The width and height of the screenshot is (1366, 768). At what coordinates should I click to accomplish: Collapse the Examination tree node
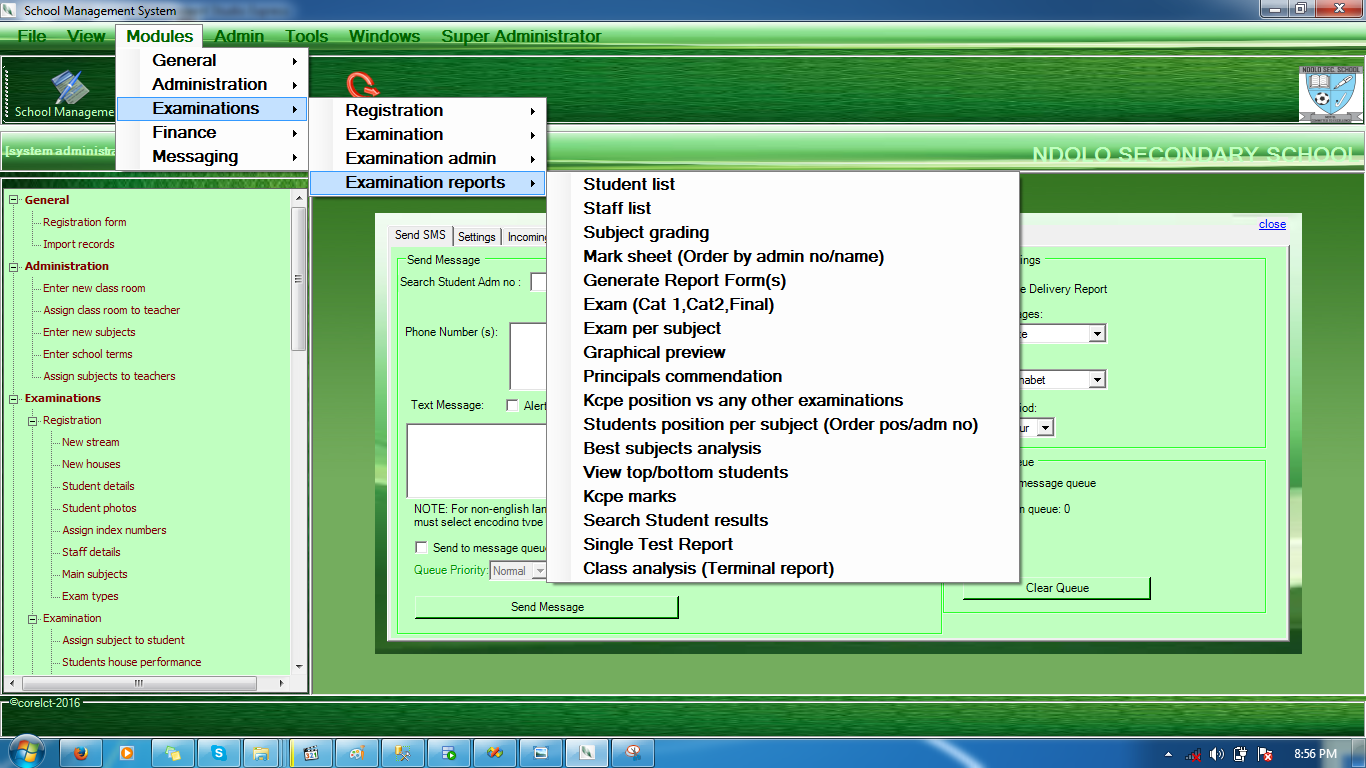coord(33,618)
